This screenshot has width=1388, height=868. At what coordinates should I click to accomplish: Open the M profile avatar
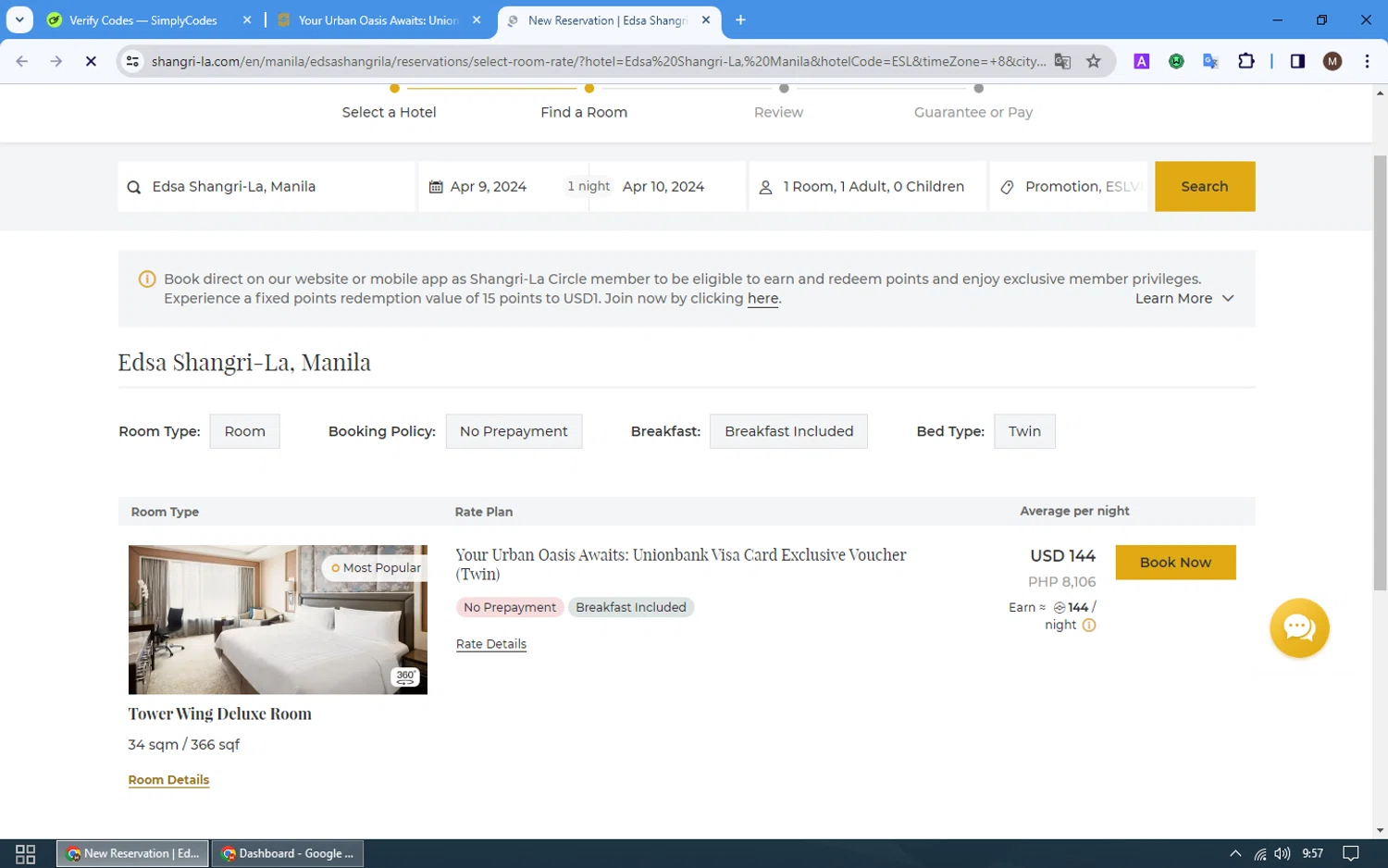(1332, 61)
